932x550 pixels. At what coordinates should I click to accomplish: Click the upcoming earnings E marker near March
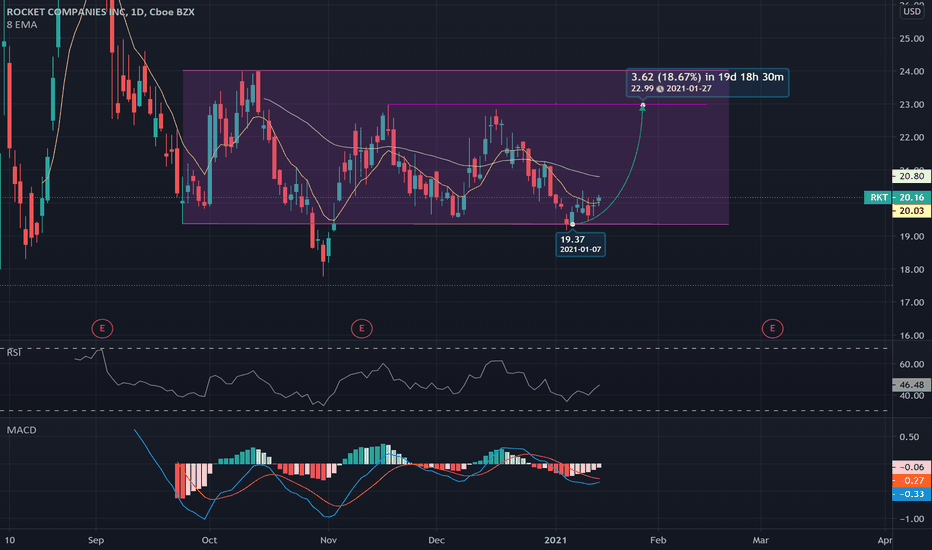click(x=773, y=328)
